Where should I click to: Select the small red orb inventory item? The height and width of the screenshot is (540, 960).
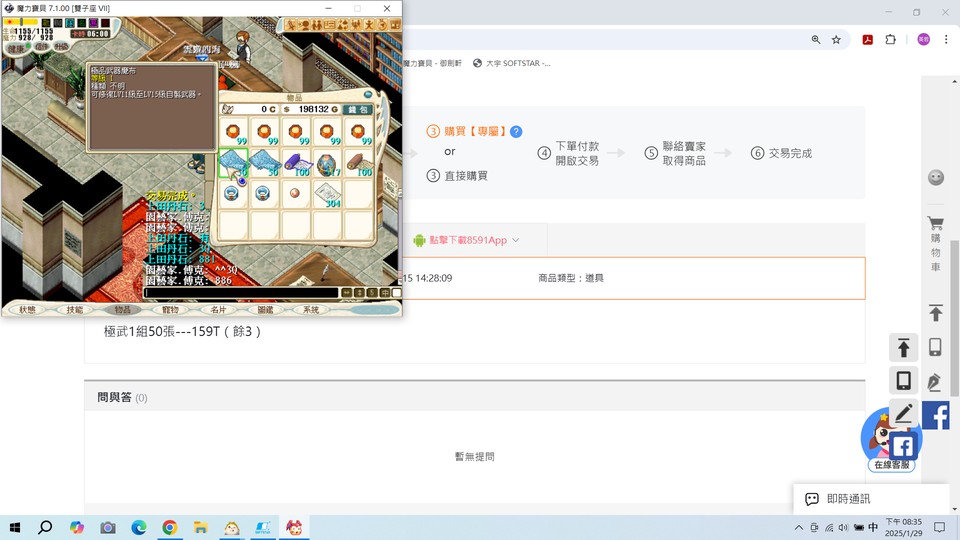click(x=295, y=193)
